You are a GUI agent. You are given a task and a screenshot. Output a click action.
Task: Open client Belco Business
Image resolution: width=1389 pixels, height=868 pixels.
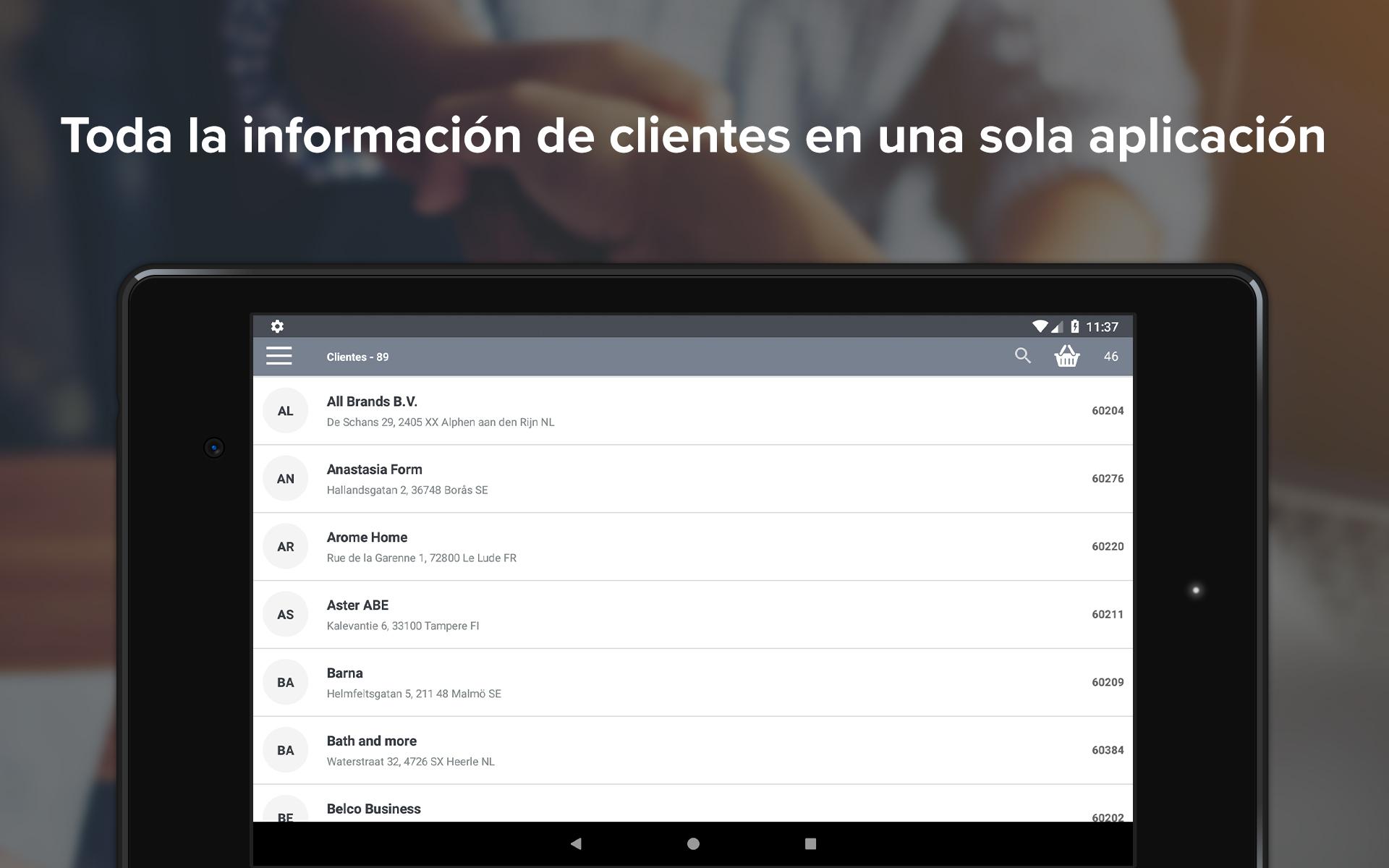pyautogui.click(x=692, y=804)
